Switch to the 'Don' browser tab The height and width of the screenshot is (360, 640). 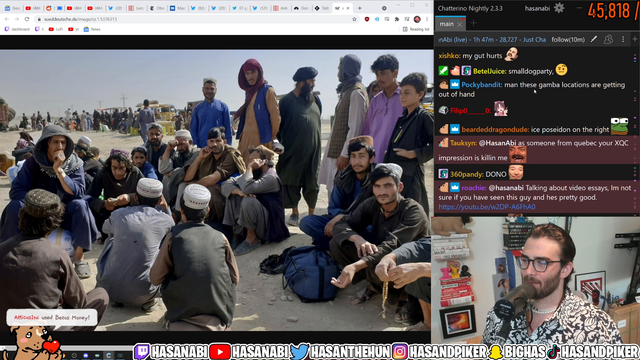click(301, 8)
